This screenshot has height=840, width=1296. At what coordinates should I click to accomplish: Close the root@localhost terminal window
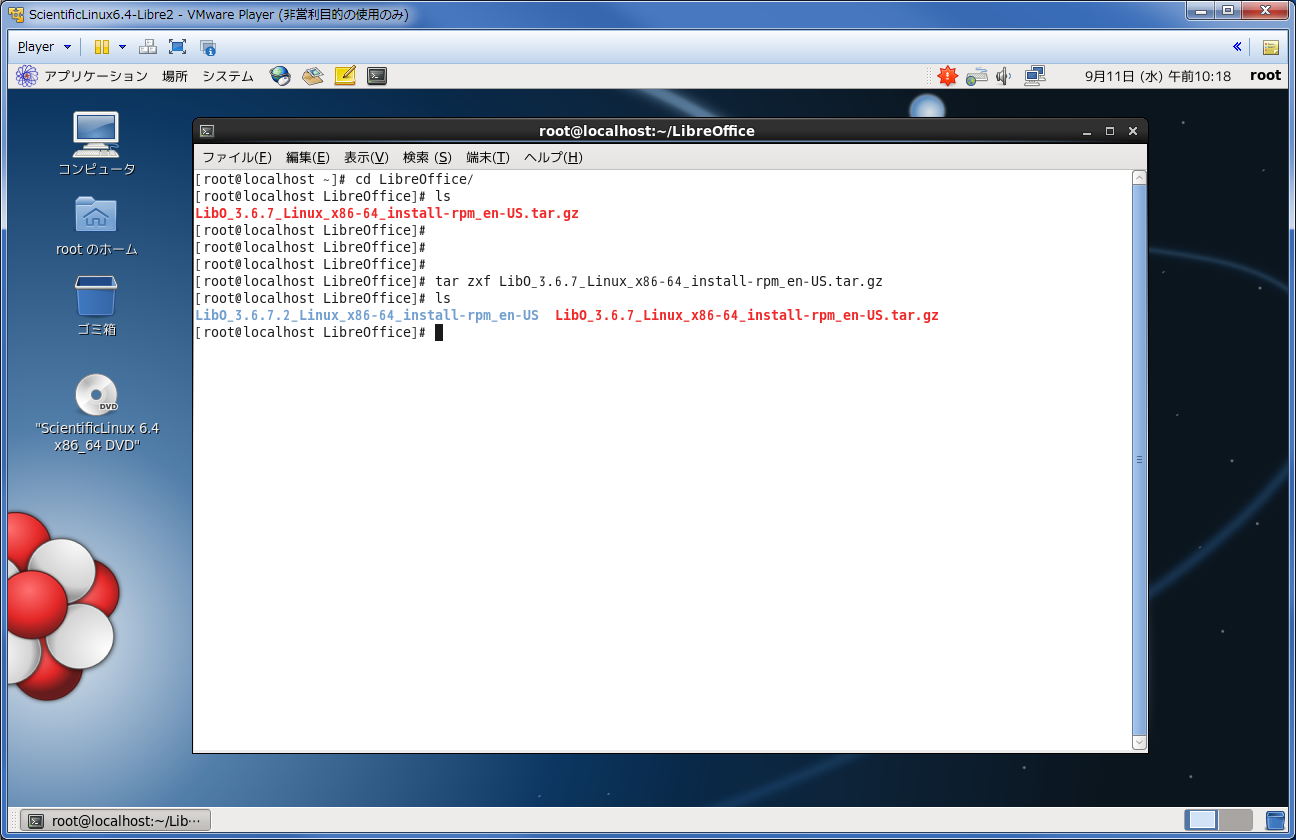point(1133,131)
